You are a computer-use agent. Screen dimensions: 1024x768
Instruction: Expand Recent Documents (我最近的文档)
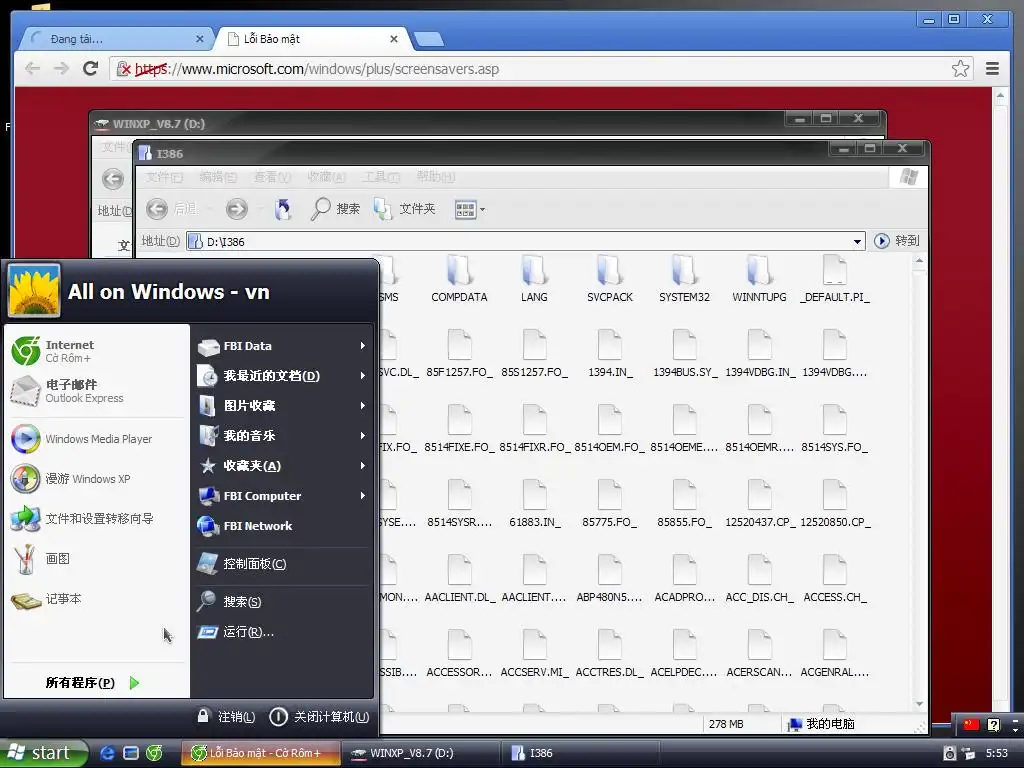pos(283,376)
